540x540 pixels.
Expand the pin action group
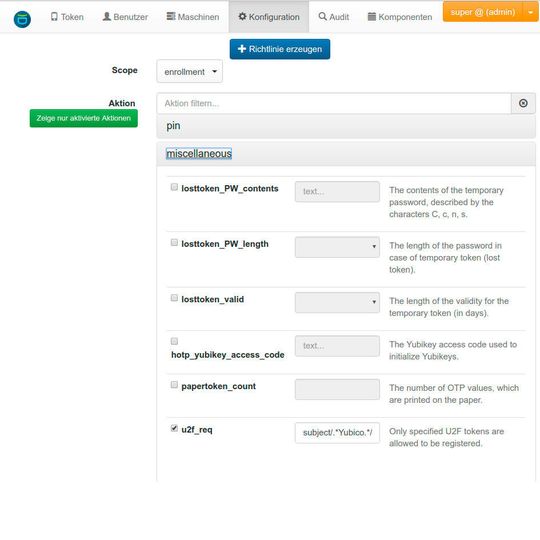(x=346, y=126)
